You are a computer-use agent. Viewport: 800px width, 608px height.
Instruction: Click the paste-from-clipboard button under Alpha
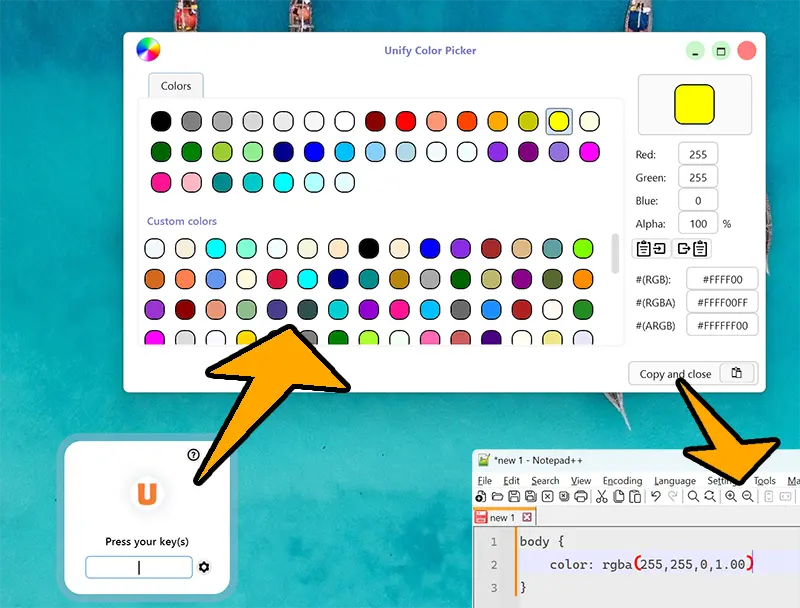(x=652, y=248)
